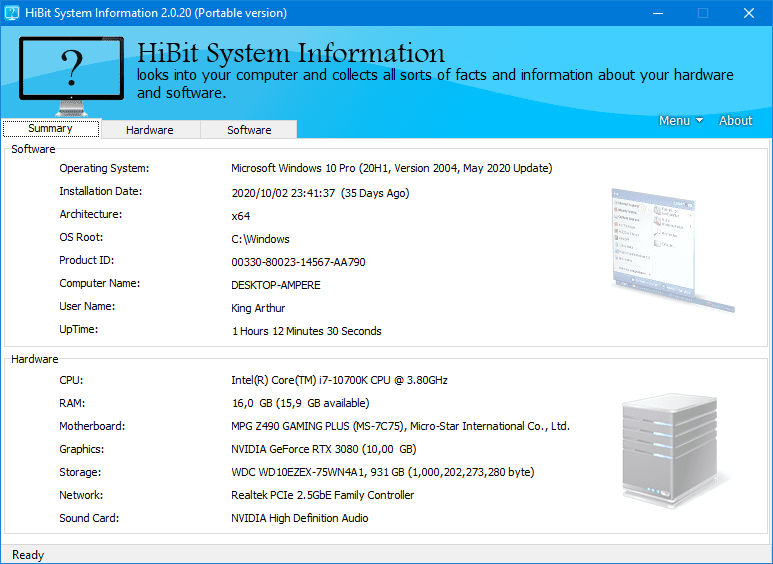The image size is (773, 564).
Task: Minimize the HiBit System Information window
Action: 657,13
